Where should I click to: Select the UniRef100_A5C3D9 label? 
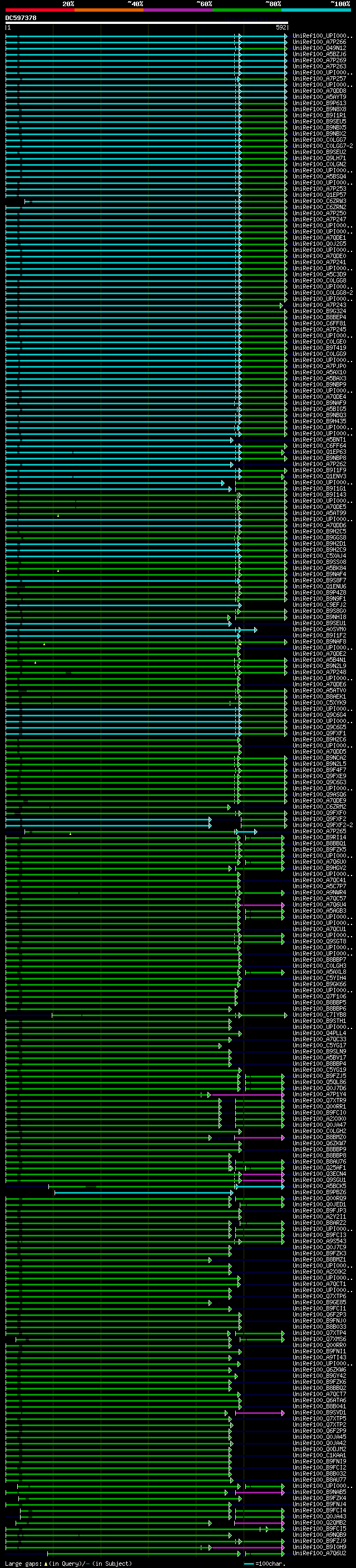(319, 275)
